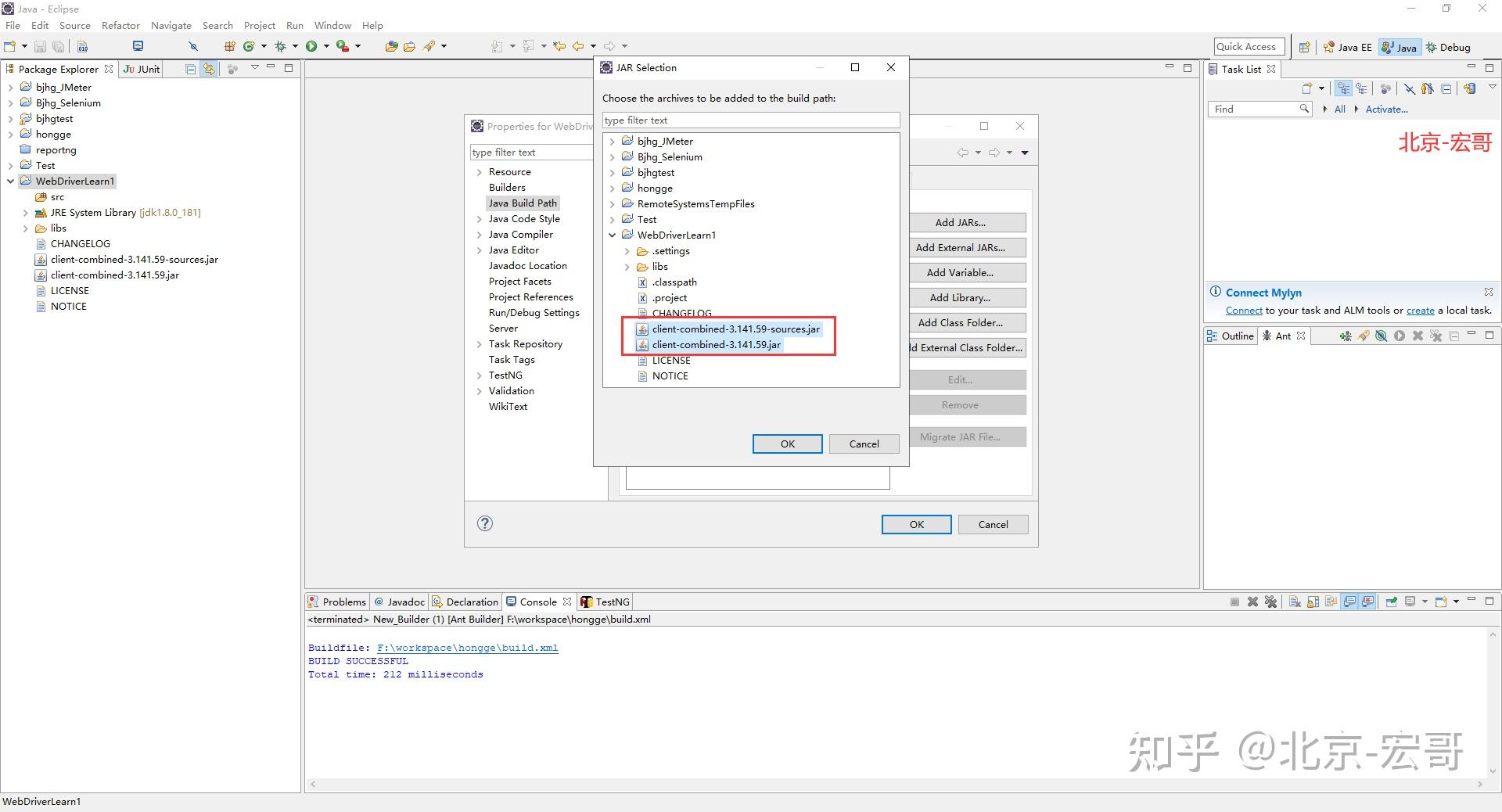
Task: Switch to the Problems tab
Action: click(336, 602)
